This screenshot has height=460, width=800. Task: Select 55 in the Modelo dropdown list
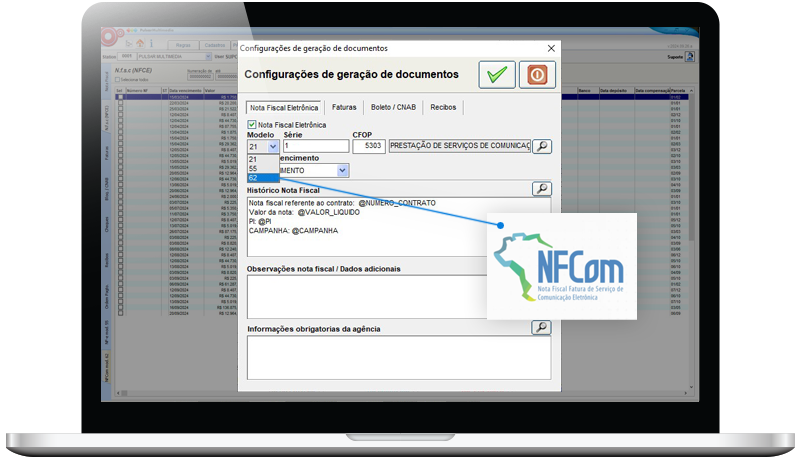(x=263, y=168)
